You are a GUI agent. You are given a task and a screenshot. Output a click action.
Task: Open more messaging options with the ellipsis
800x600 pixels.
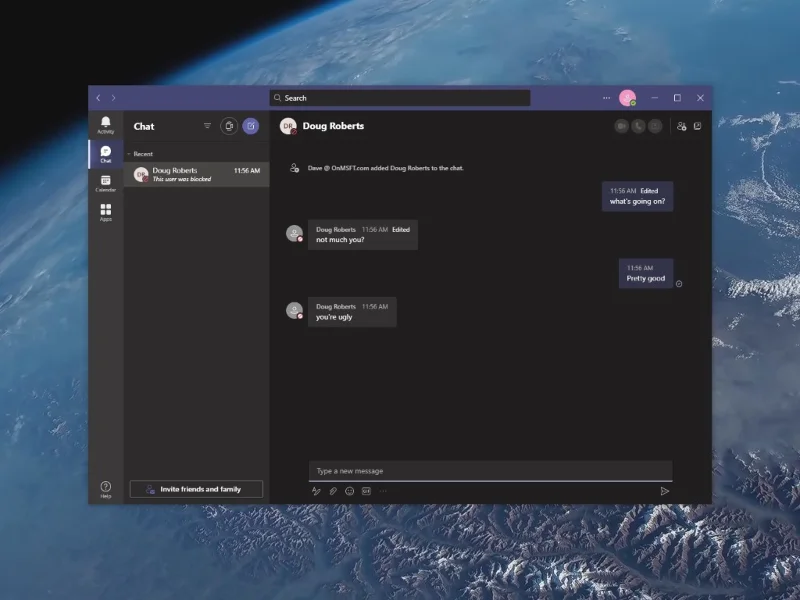click(381, 491)
